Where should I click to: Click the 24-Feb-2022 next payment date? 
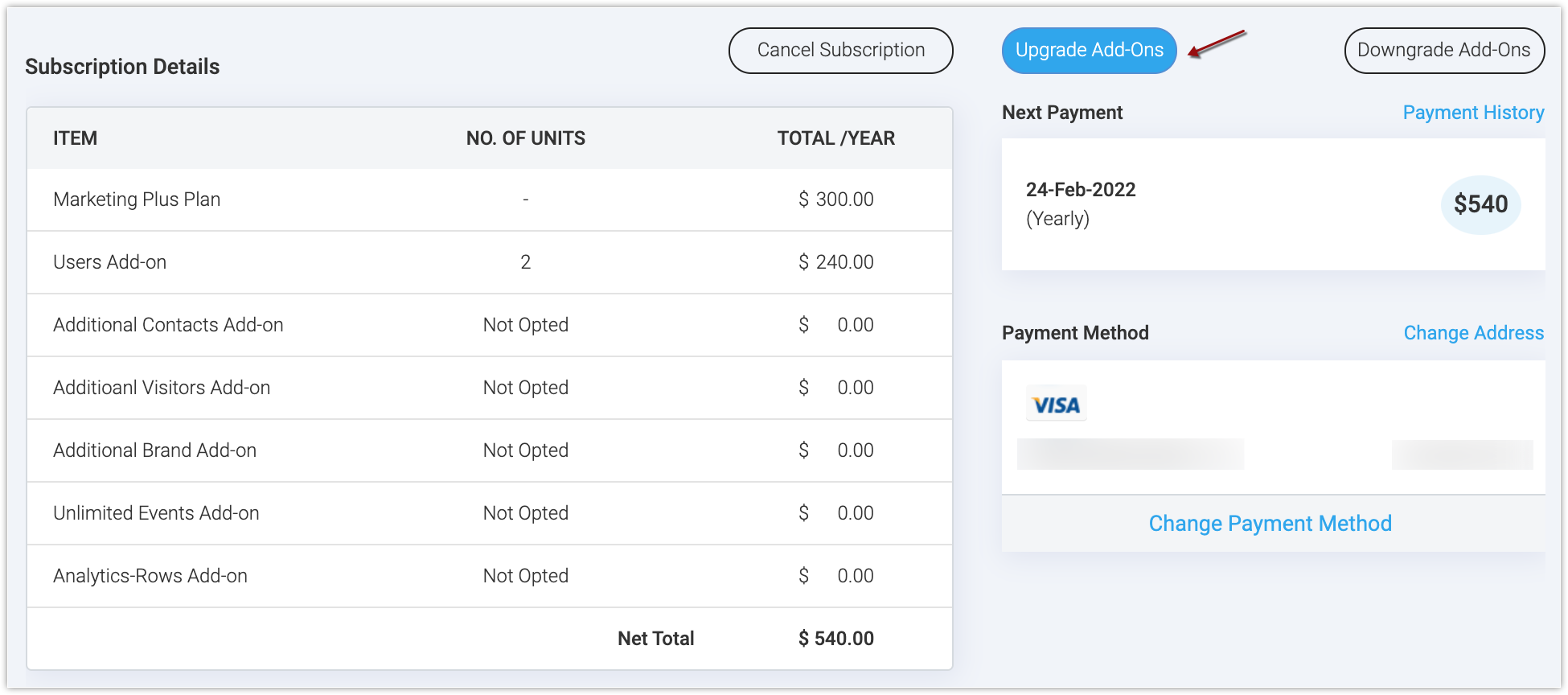(x=1080, y=190)
